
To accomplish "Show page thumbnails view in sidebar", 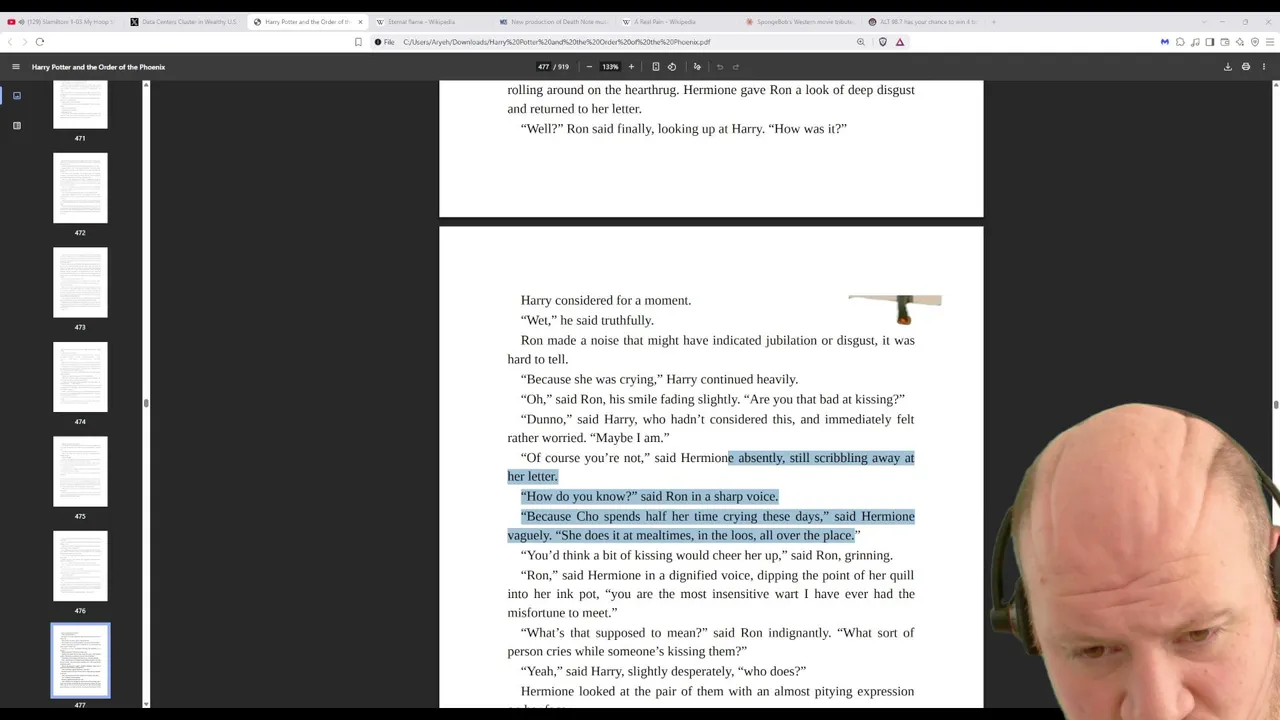I will [17, 96].
